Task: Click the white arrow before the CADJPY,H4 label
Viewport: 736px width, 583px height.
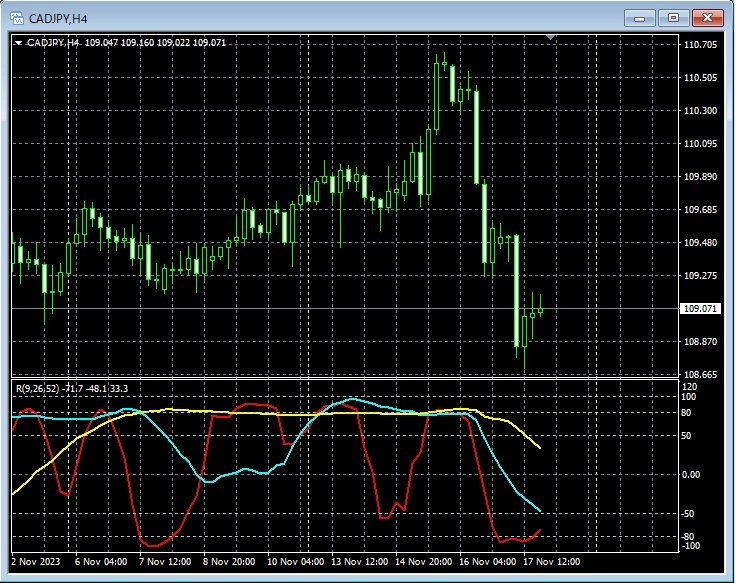Action: [18, 43]
